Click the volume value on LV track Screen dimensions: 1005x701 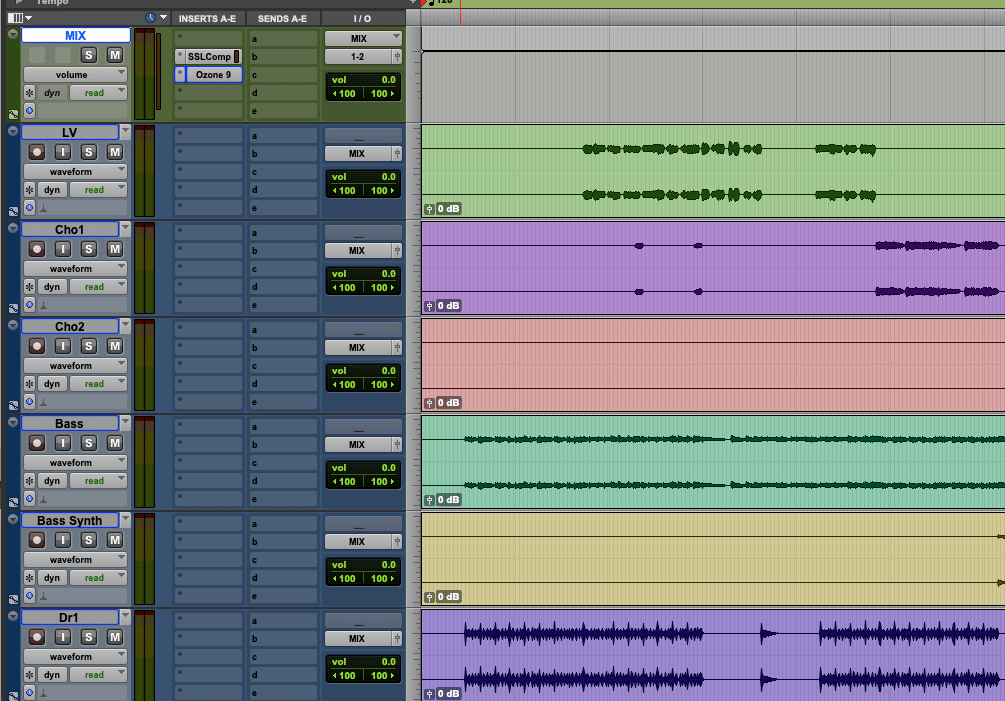[388, 176]
